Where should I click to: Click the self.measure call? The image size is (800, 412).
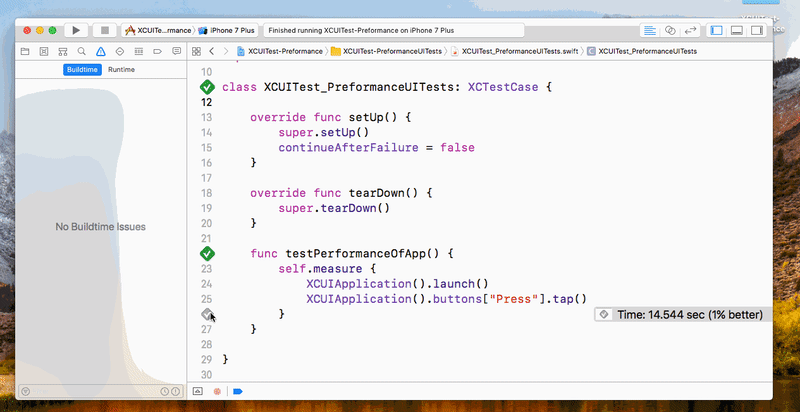coord(320,269)
